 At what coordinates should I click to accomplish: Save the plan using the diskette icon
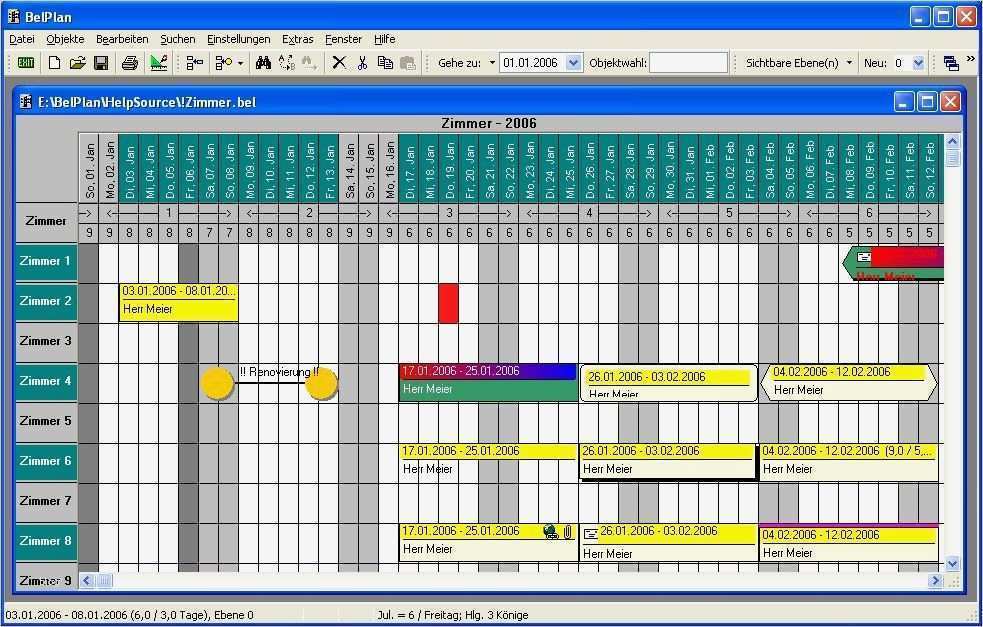click(103, 62)
